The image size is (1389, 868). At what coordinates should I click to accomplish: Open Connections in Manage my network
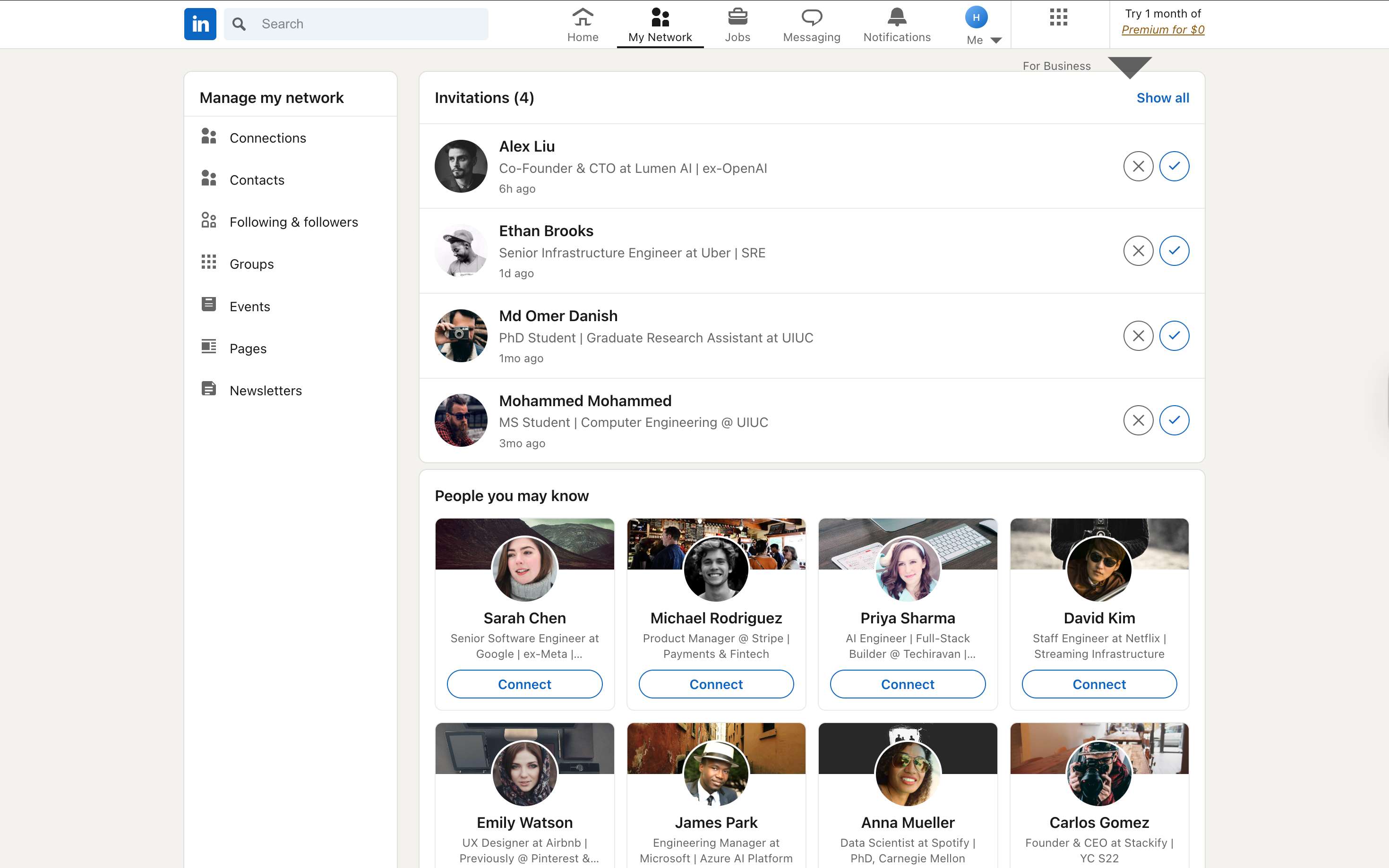290,138
